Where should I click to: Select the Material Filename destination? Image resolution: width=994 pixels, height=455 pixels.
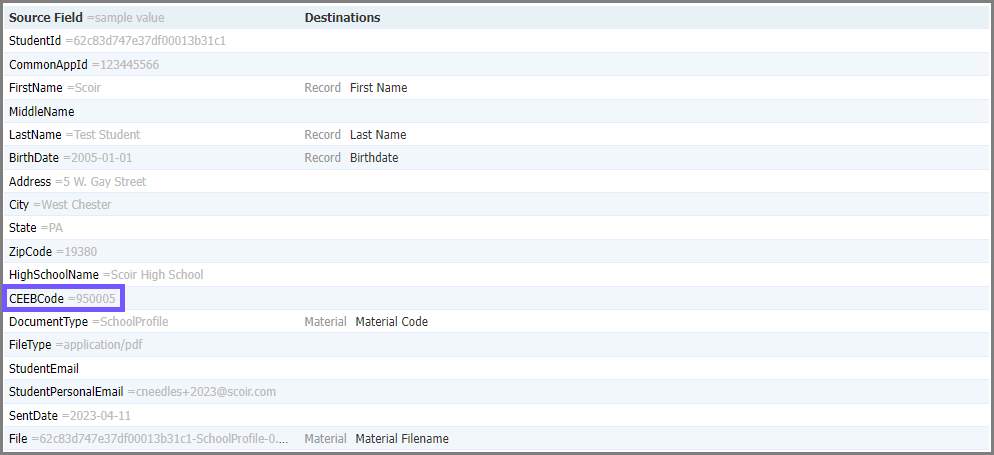coord(402,439)
